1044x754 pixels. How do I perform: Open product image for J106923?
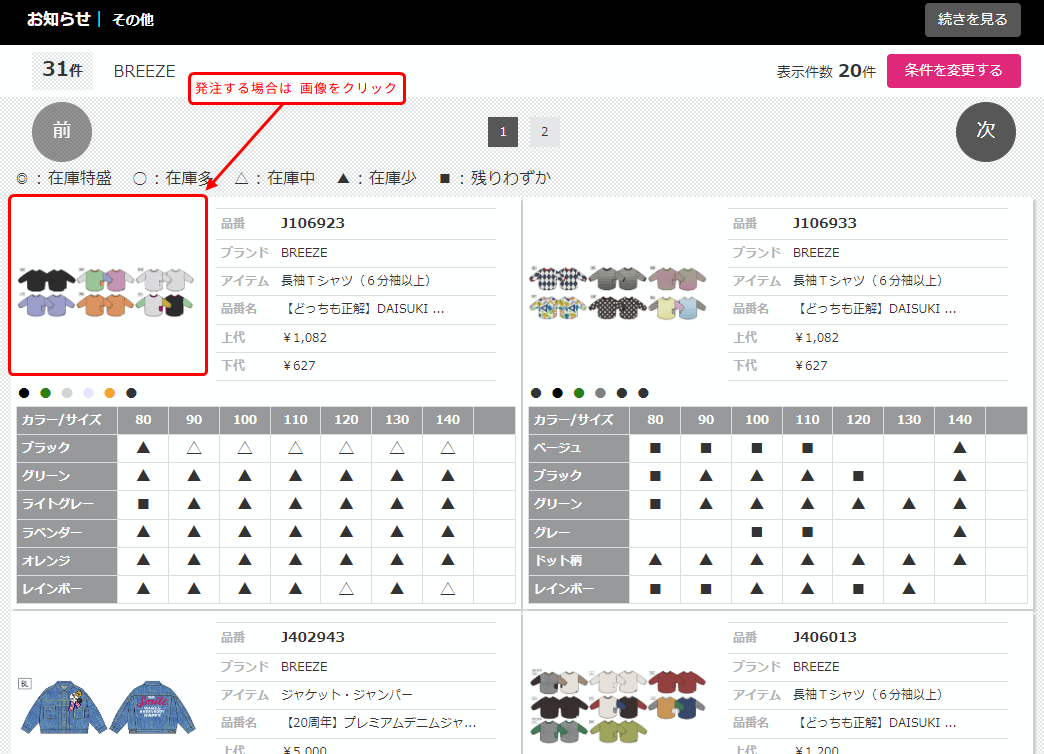[108, 286]
